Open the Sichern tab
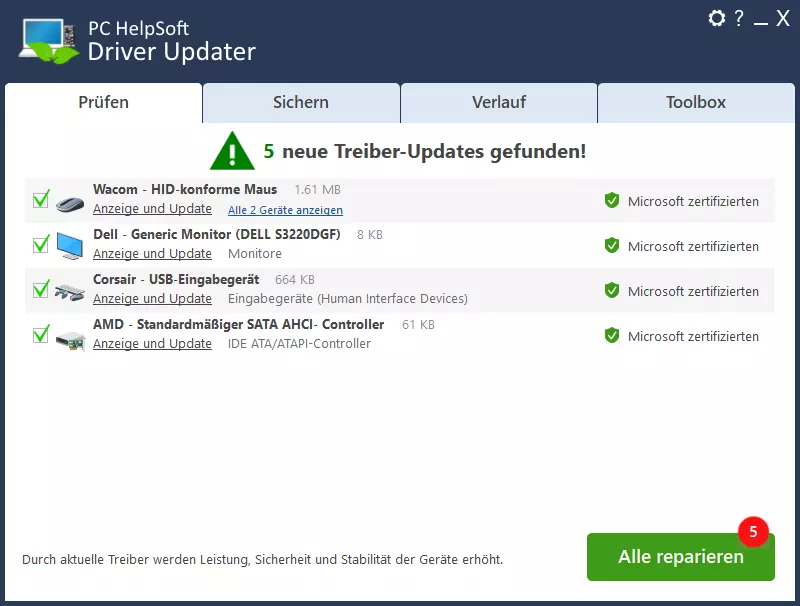 (301, 103)
